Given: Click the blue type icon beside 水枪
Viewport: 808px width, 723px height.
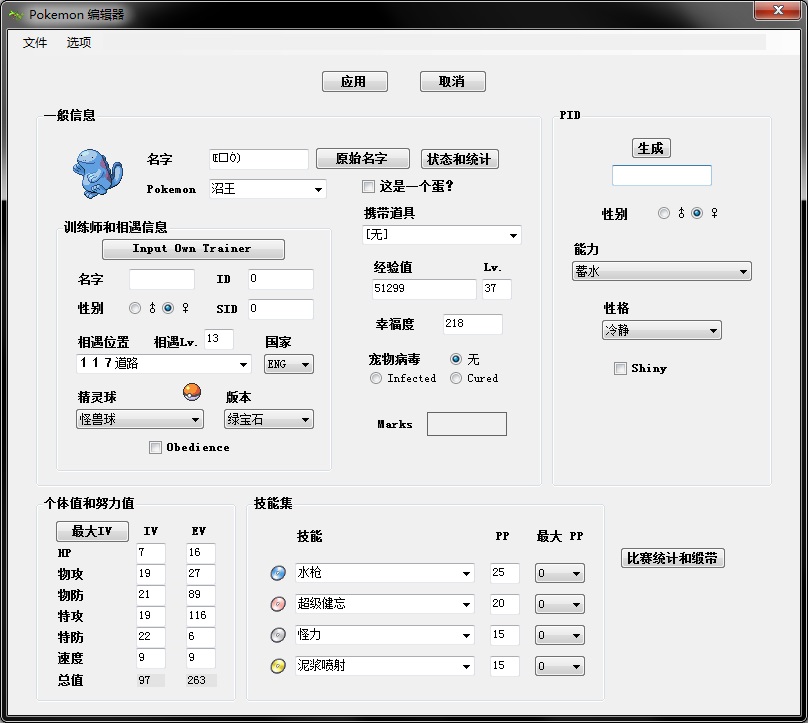Looking at the screenshot, I should click(x=278, y=573).
